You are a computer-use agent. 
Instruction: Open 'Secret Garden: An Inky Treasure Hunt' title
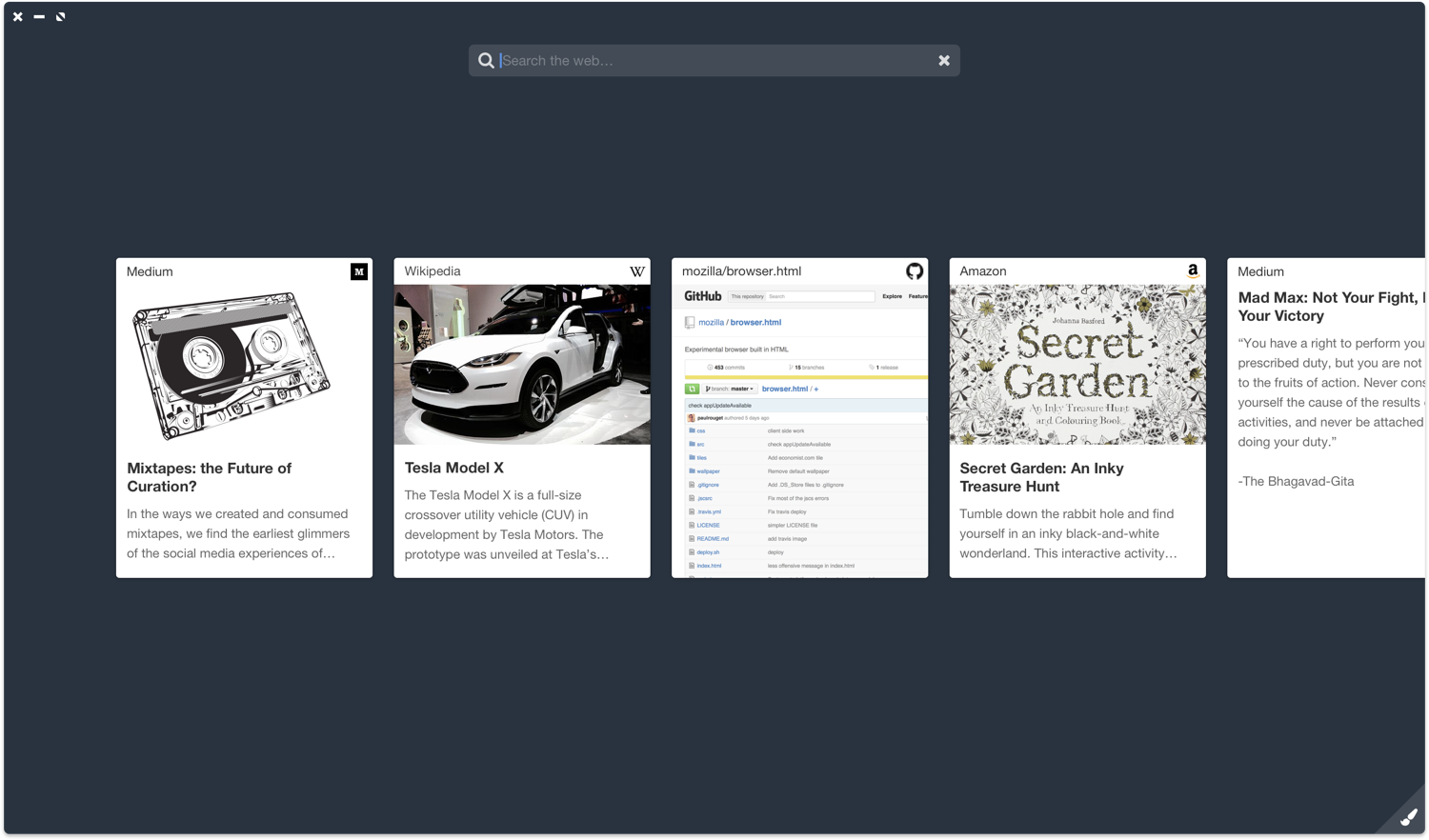1041,477
